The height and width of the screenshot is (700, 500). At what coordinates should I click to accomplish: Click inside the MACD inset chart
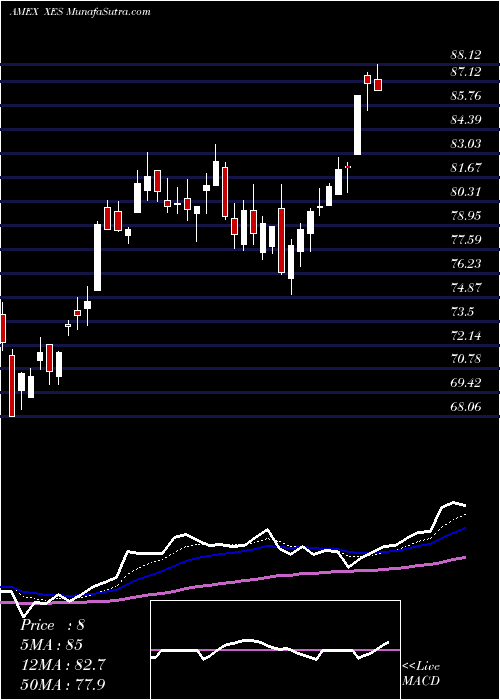(x=275, y=650)
